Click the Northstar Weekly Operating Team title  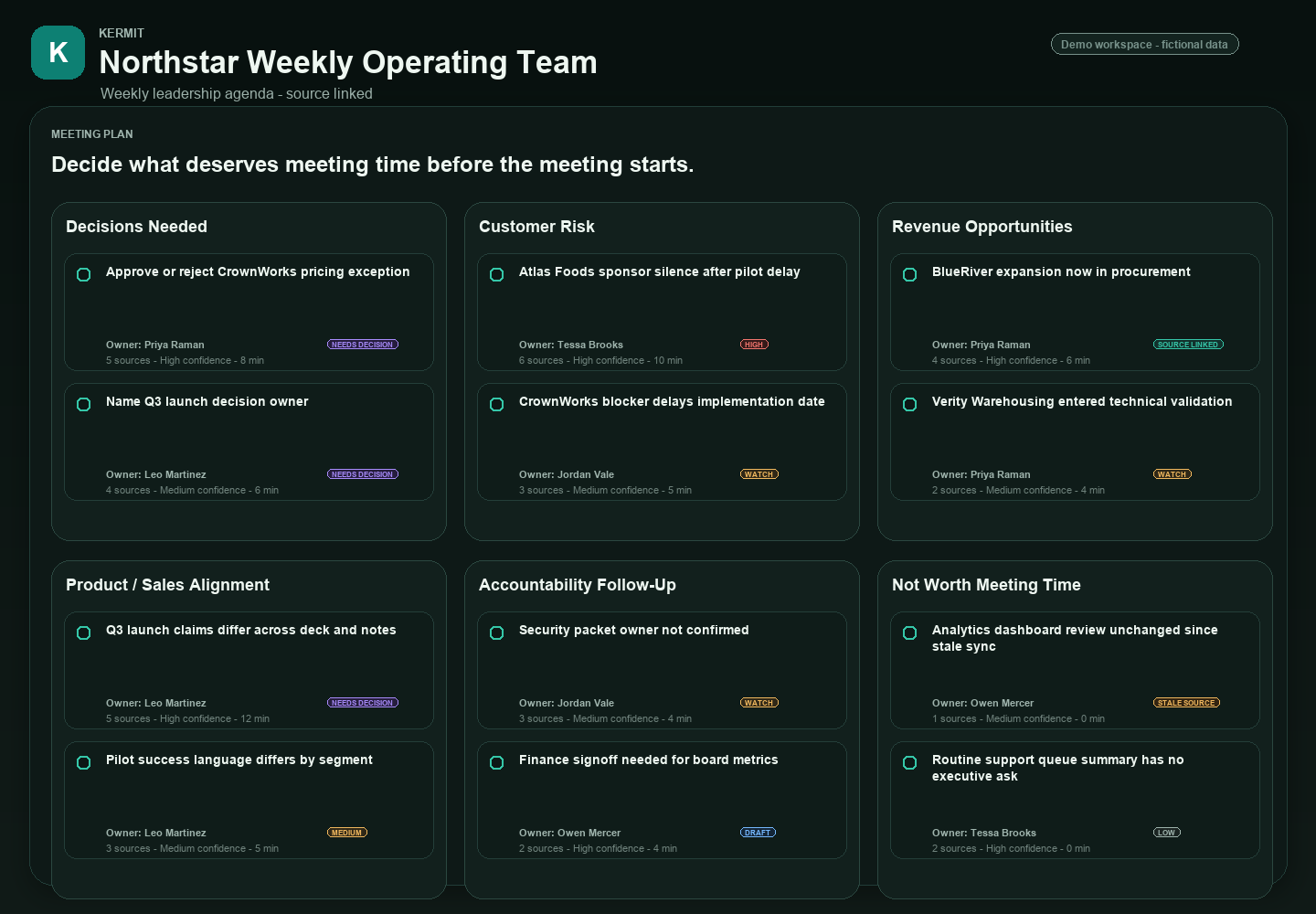[348, 62]
